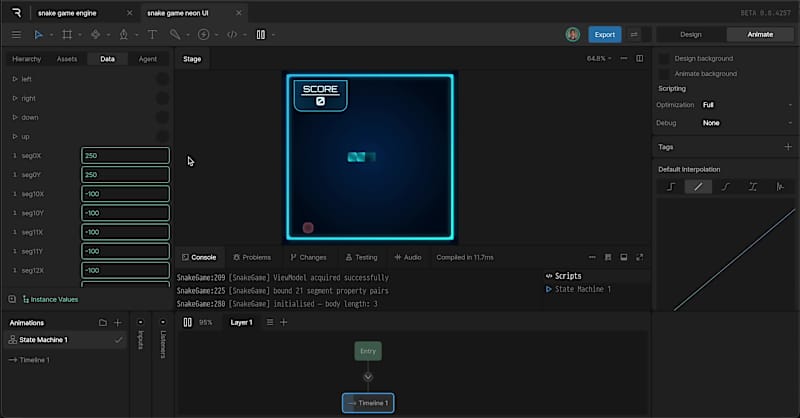
Task: Open the Hierarchy panel tab
Action: pos(27,59)
